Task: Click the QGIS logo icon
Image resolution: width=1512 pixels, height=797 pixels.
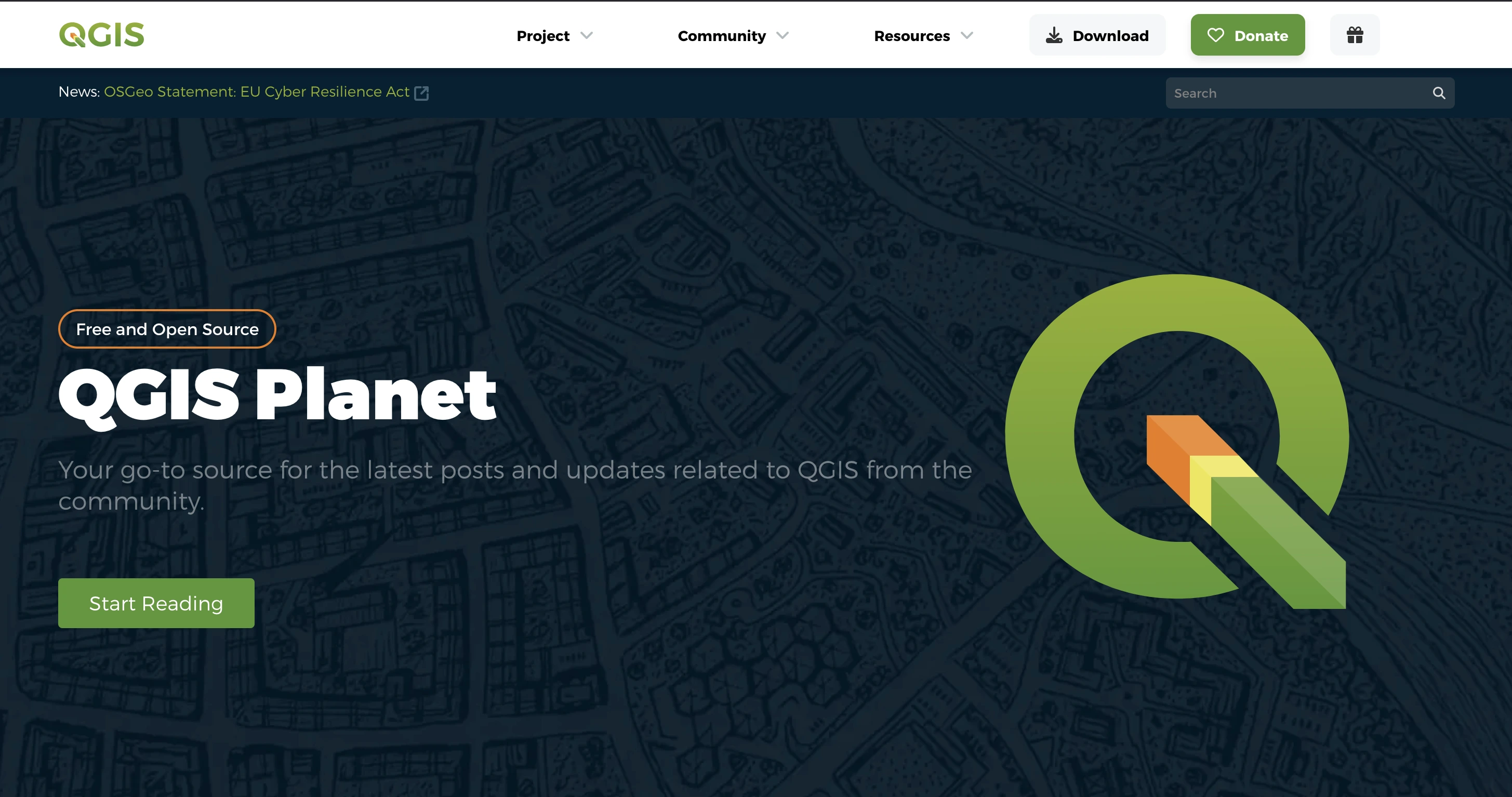Action: coord(100,35)
